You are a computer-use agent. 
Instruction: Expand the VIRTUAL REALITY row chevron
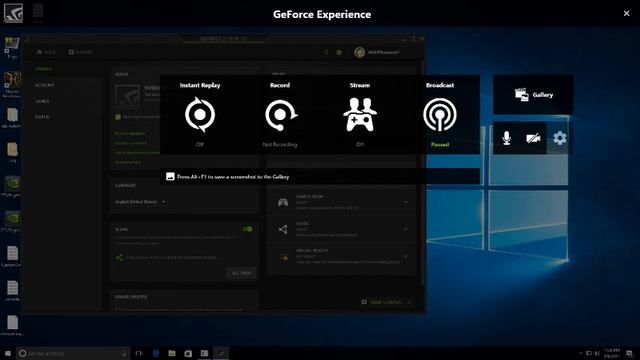pyautogui.click(x=405, y=256)
